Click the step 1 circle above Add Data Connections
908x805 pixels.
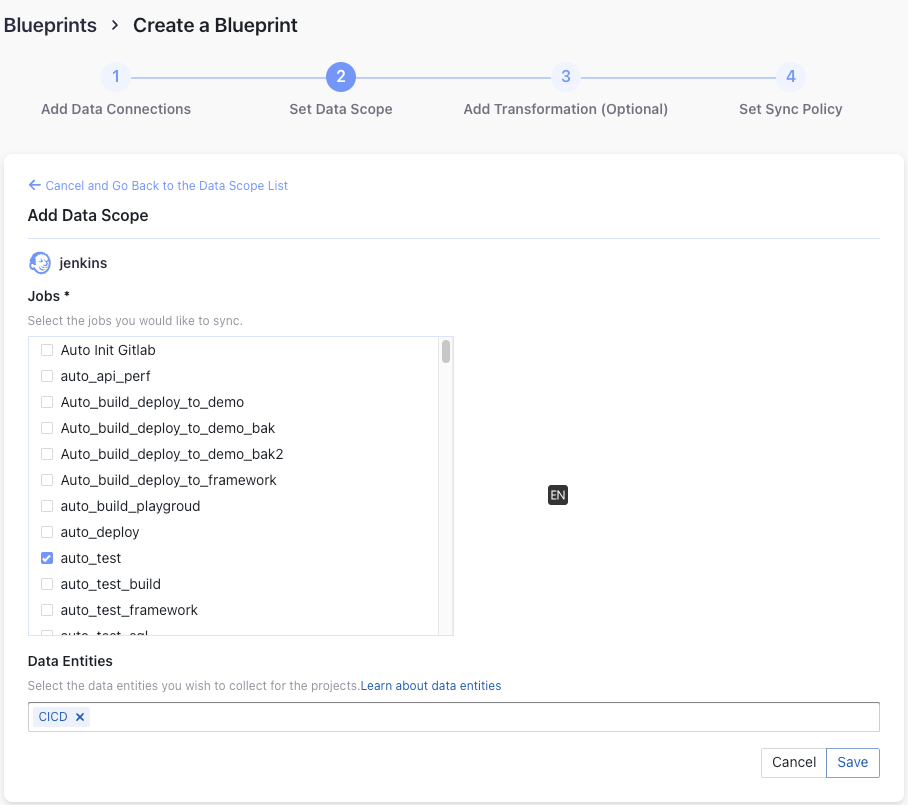point(115,76)
